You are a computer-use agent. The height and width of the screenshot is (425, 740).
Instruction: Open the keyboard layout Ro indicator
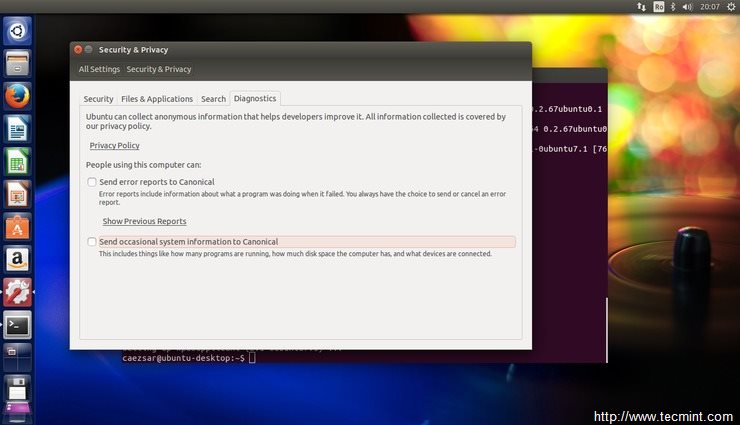pos(659,7)
